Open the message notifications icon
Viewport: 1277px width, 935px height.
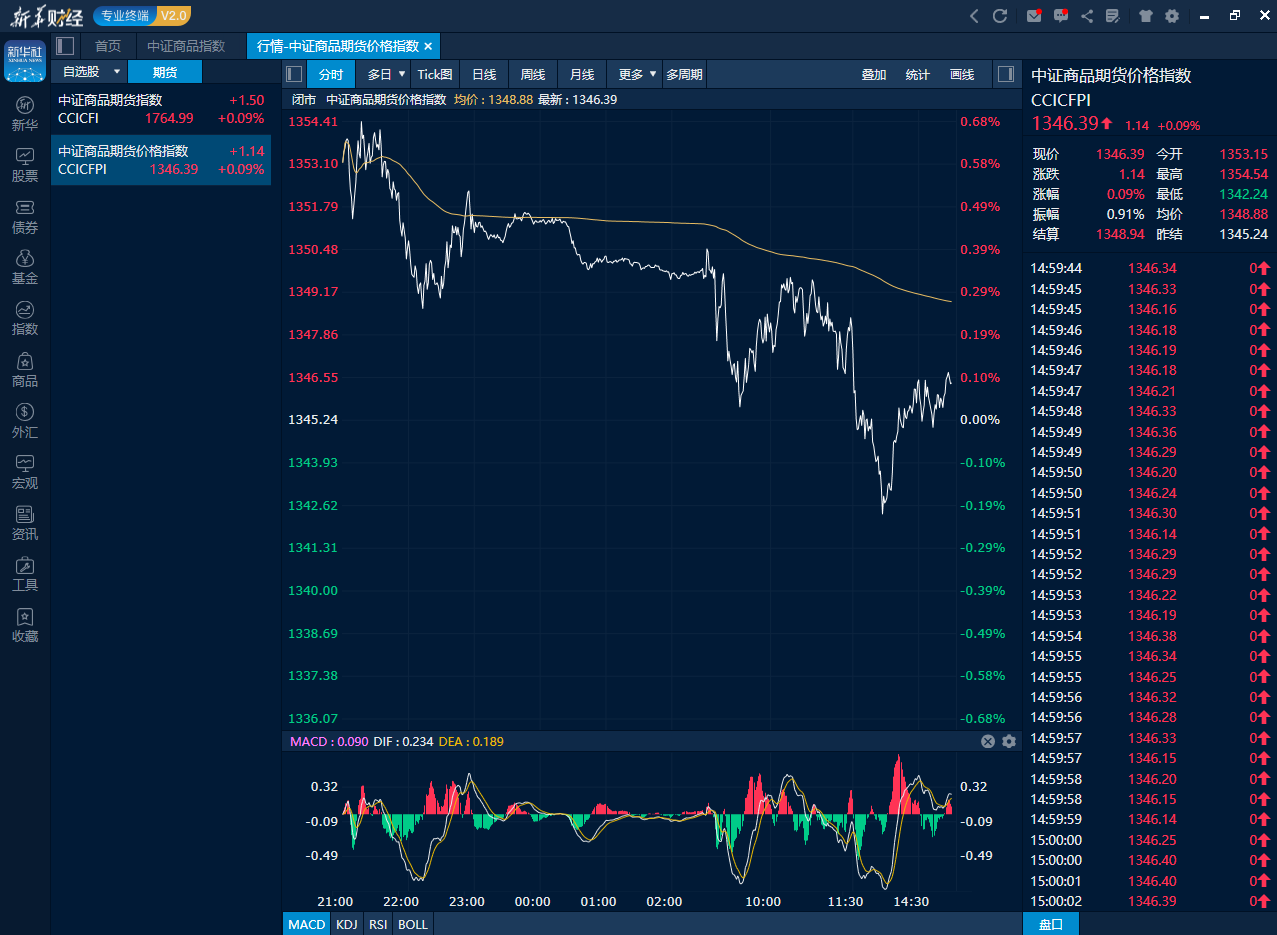coord(1060,15)
